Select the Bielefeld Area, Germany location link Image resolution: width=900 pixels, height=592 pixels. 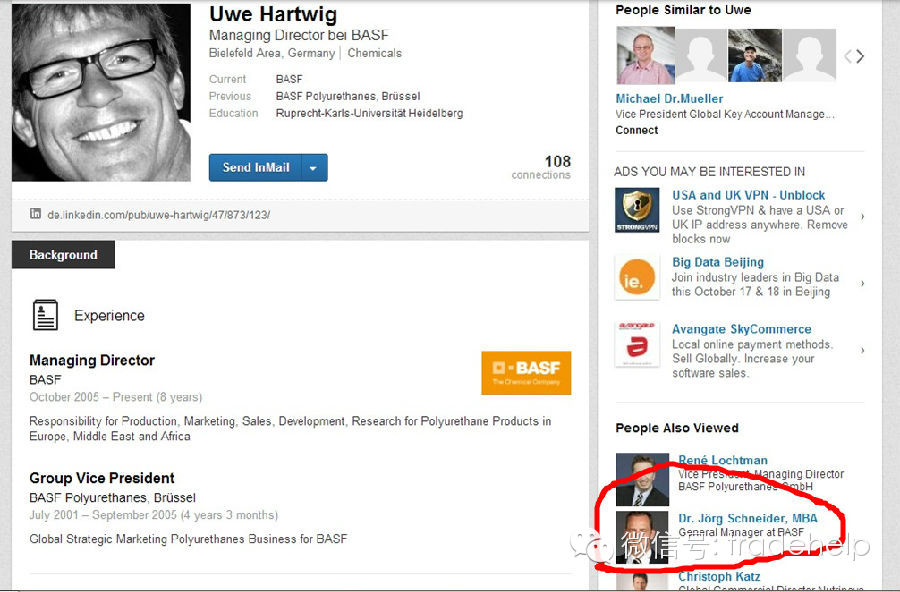pos(271,53)
